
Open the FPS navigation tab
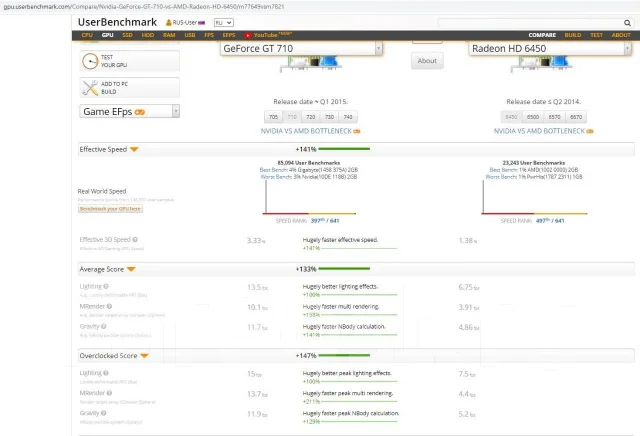[x=209, y=36]
